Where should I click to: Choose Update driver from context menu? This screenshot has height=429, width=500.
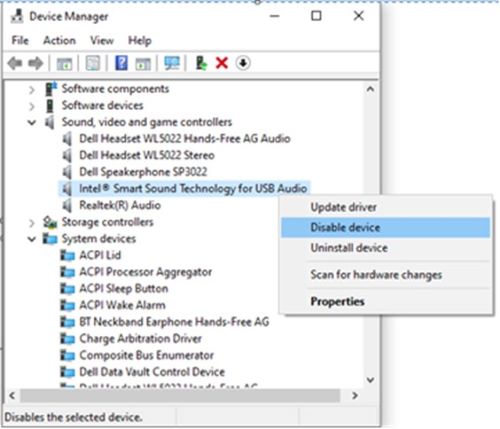coord(386,207)
